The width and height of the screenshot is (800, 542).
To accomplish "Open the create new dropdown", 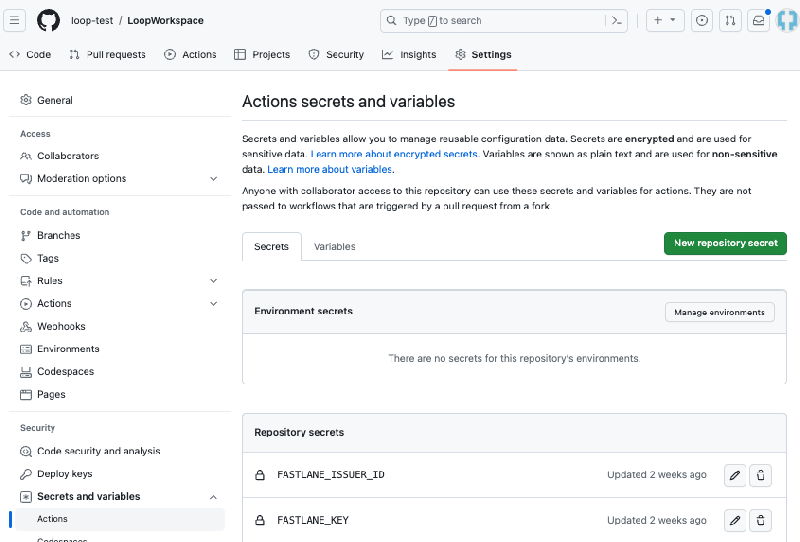I will (x=664, y=20).
